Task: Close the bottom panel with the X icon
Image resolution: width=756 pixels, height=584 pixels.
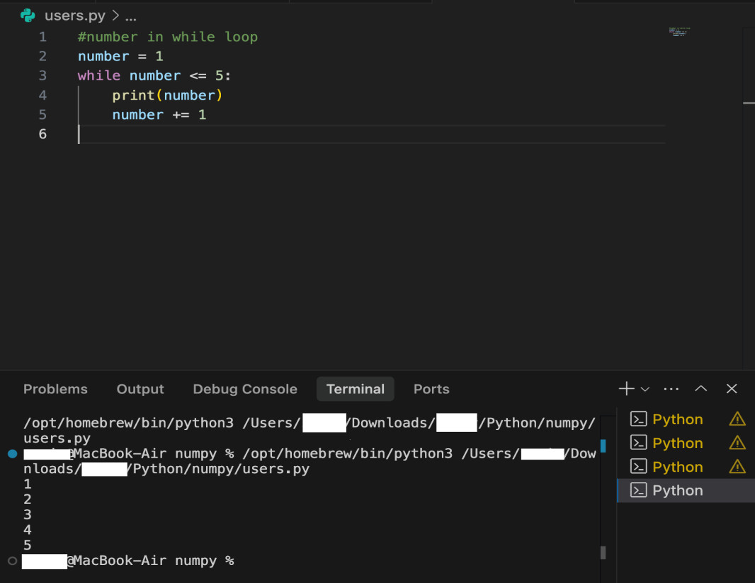Action: pyautogui.click(x=732, y=389)
